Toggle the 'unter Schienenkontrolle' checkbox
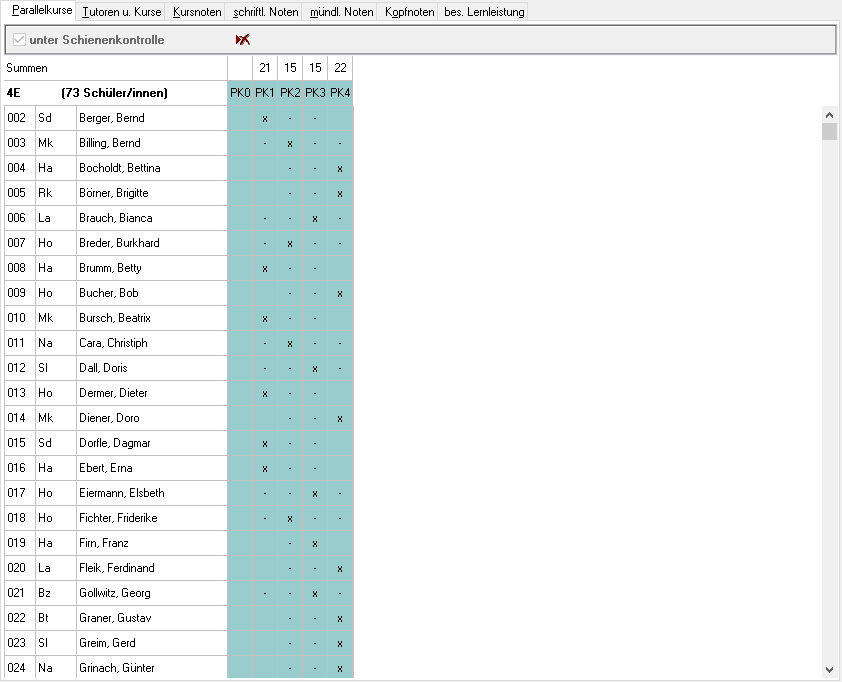This screenshot has width=842, height=682. tap(19, 40)
